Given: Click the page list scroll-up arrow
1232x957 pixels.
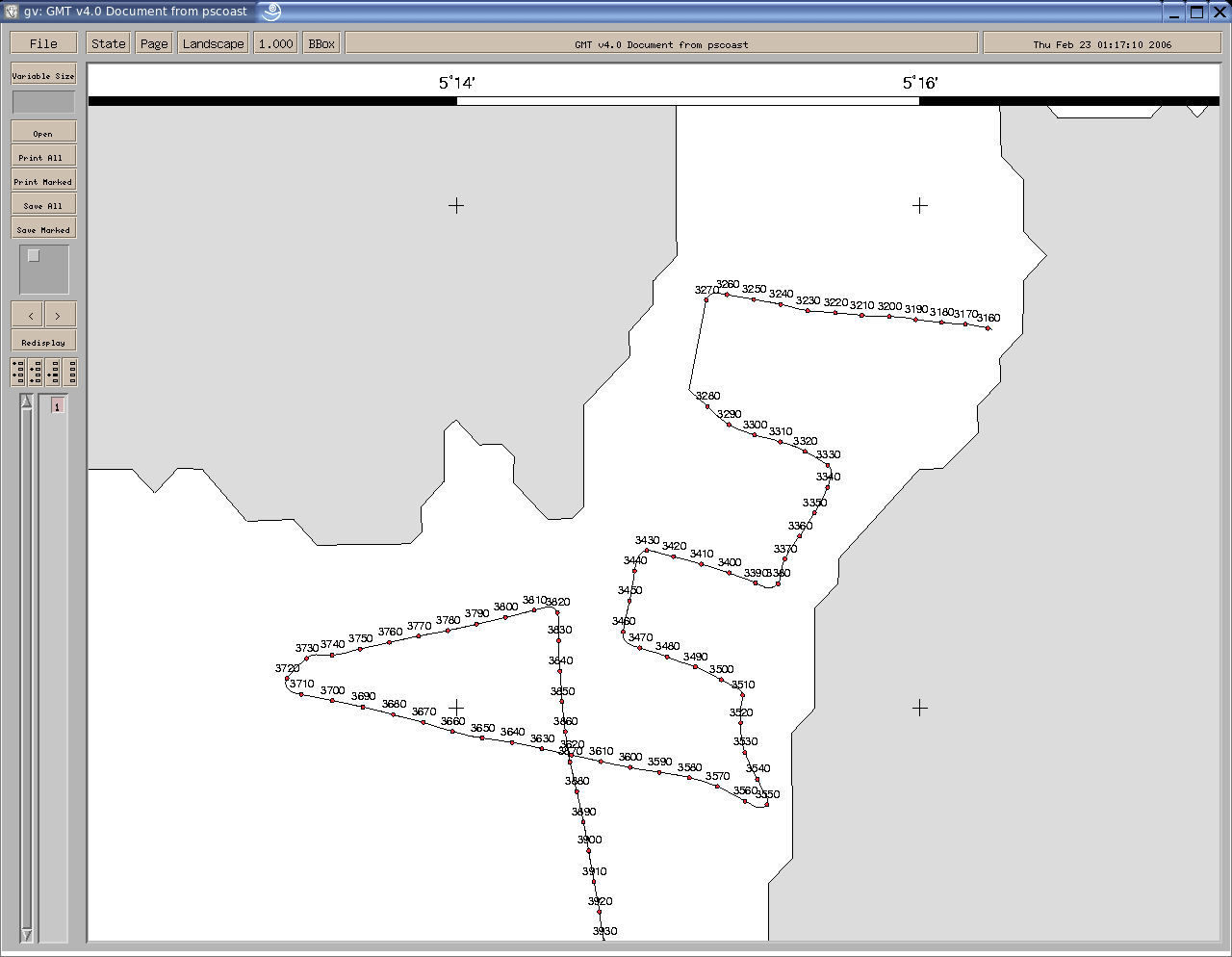Looking at the screenshot, I should [27, 401].
